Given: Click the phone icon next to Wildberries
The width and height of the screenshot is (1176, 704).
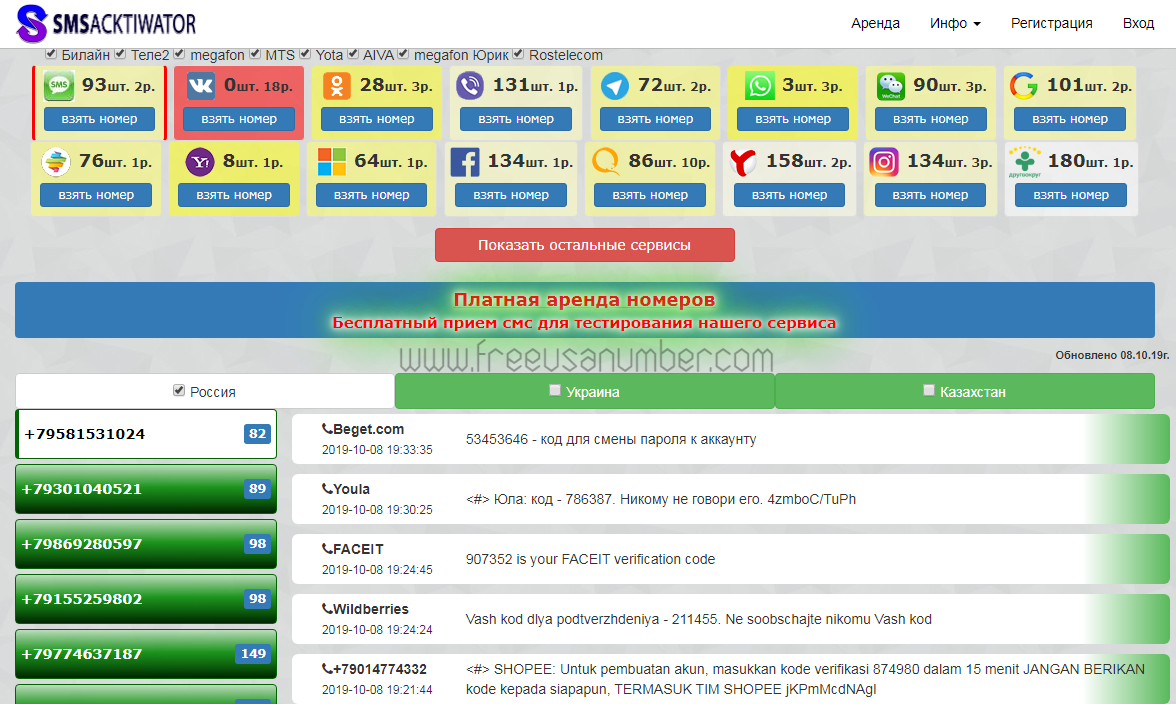Looking at the screenshot, I should point(327,609).
